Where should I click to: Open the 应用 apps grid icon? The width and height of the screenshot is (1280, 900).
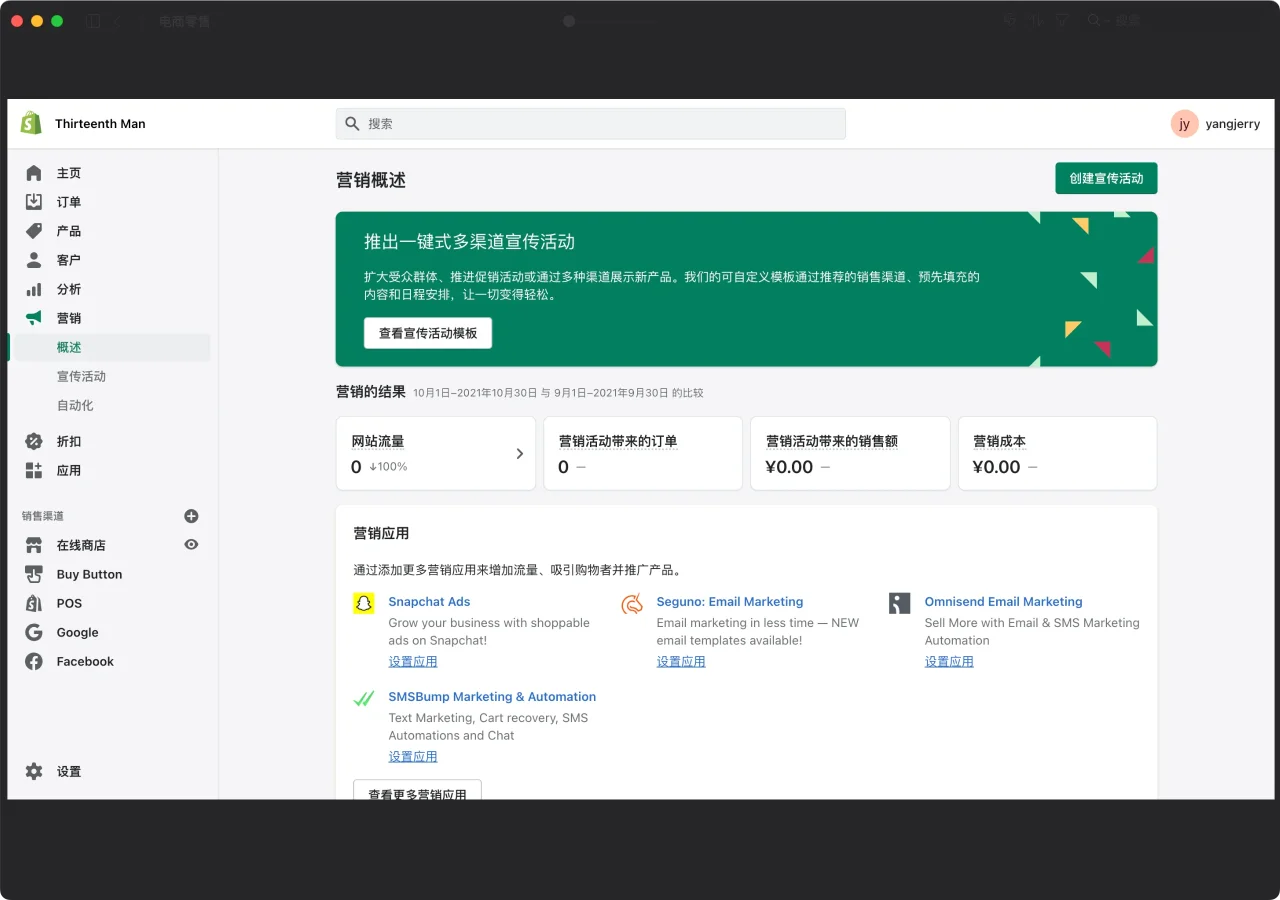click(x=34, y=470)
